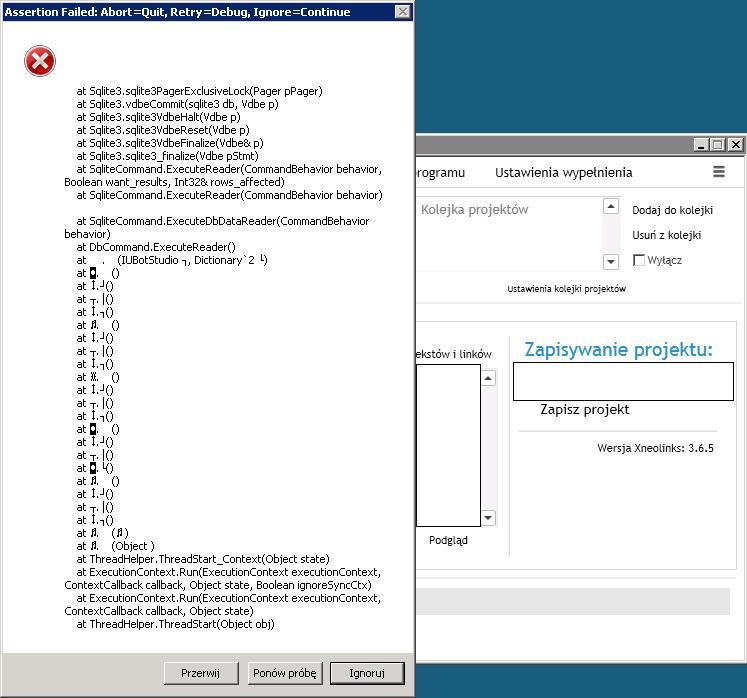Click the Zapisz projekt button
The height and width of the screenshot is (698, 747).
[585, 409]
